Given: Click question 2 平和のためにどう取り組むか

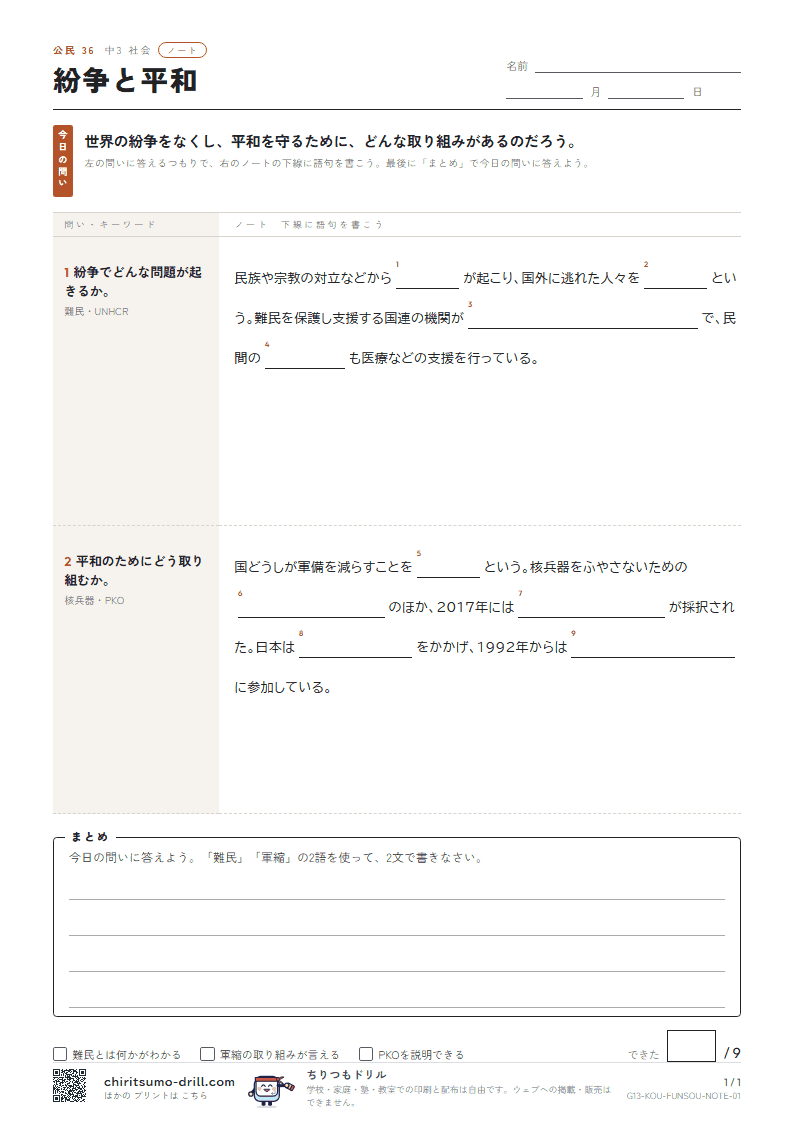Looking at the screenshot, I should coord(134,571).
